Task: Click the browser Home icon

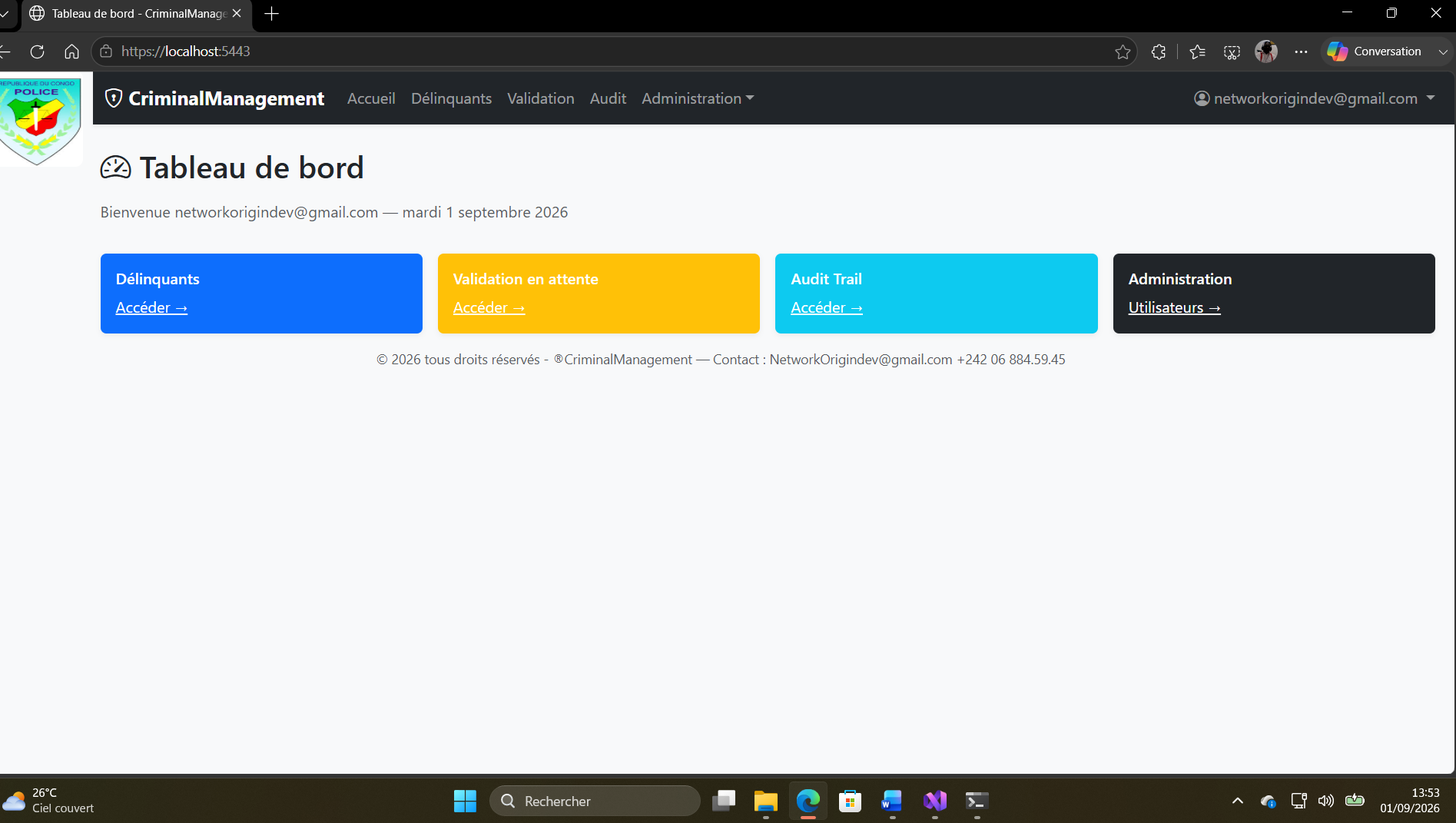Action: 71,51
